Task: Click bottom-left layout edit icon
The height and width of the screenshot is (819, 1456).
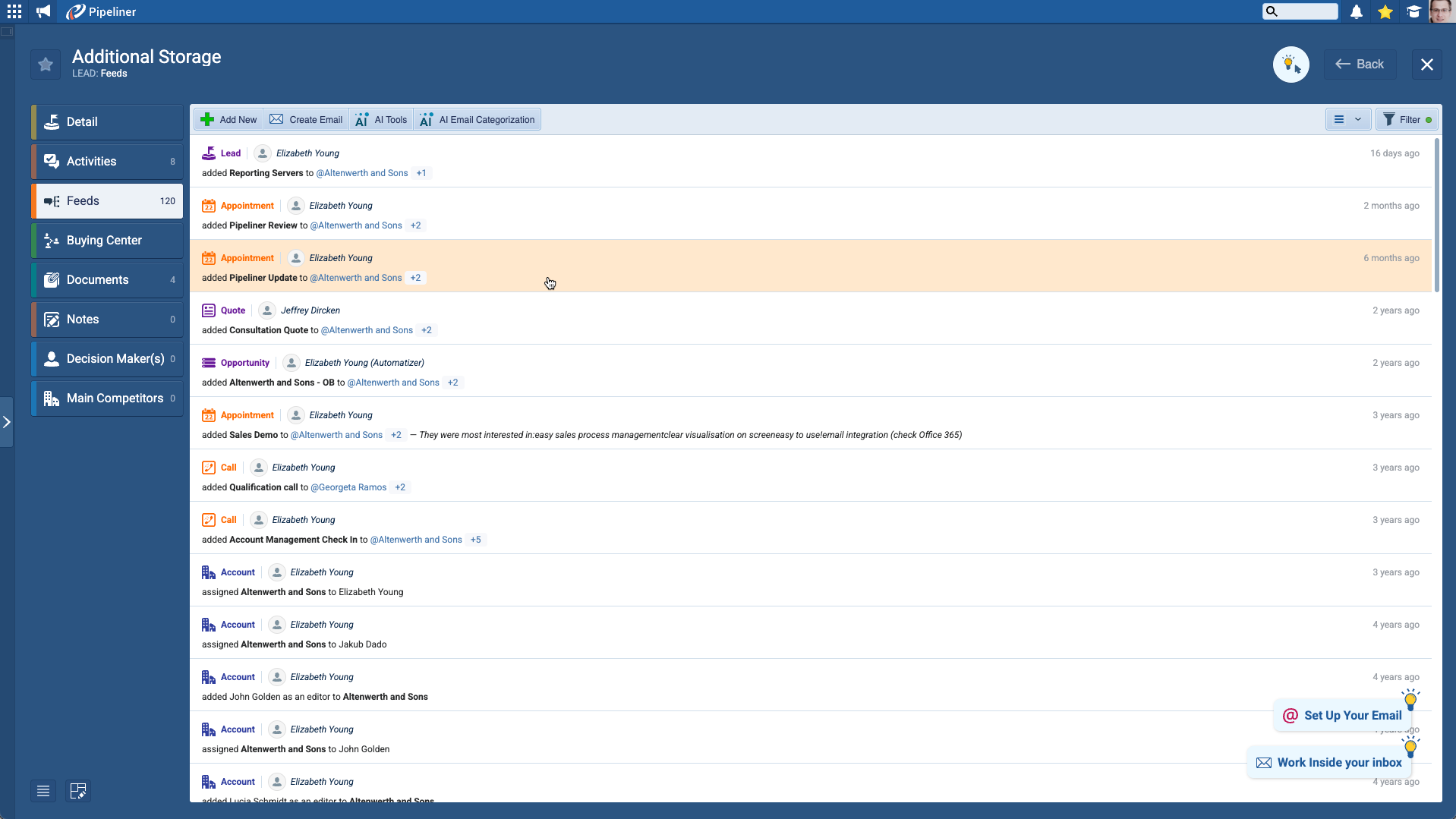Action: click(x=78, y=791)
